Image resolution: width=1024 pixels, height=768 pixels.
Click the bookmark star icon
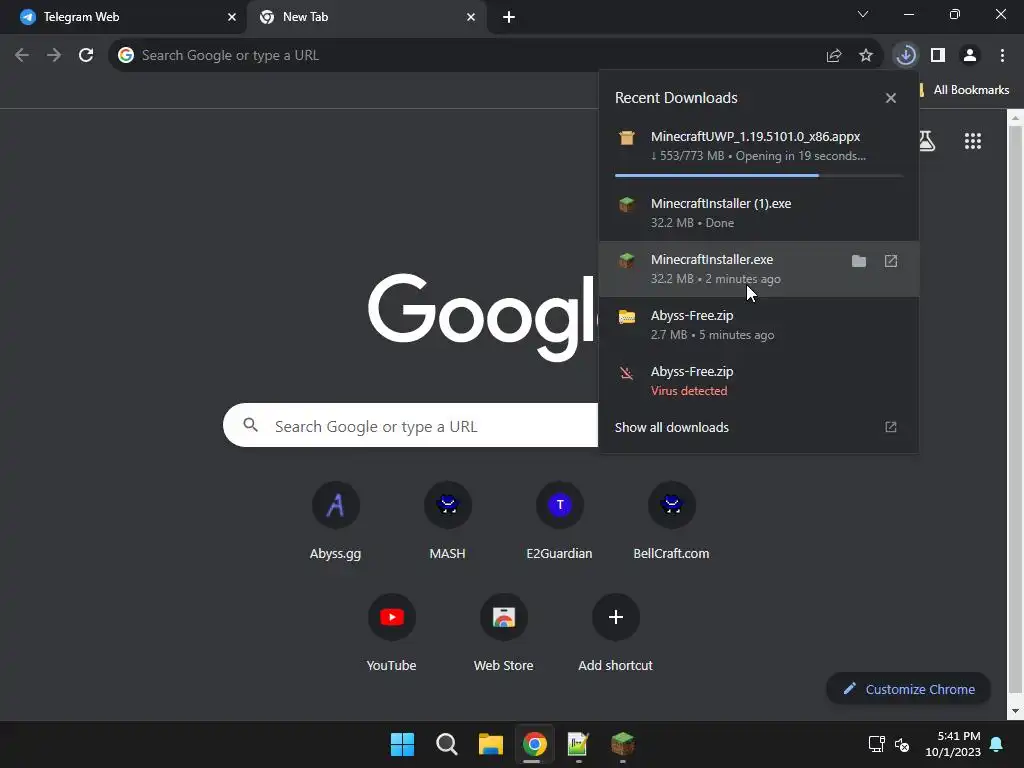866,56
